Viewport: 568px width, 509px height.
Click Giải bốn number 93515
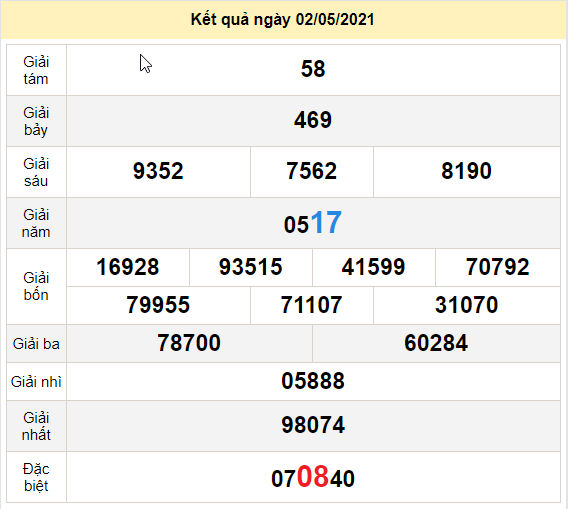(251, 267)
